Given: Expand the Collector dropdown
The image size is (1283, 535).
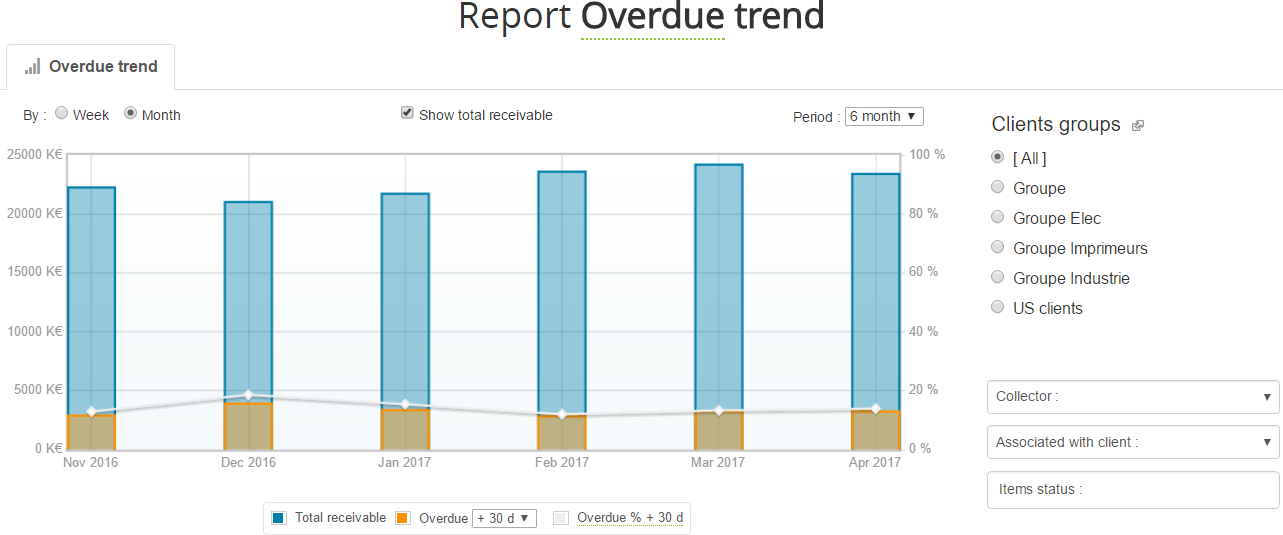Looking at the screenshot, I should 1132,397.
